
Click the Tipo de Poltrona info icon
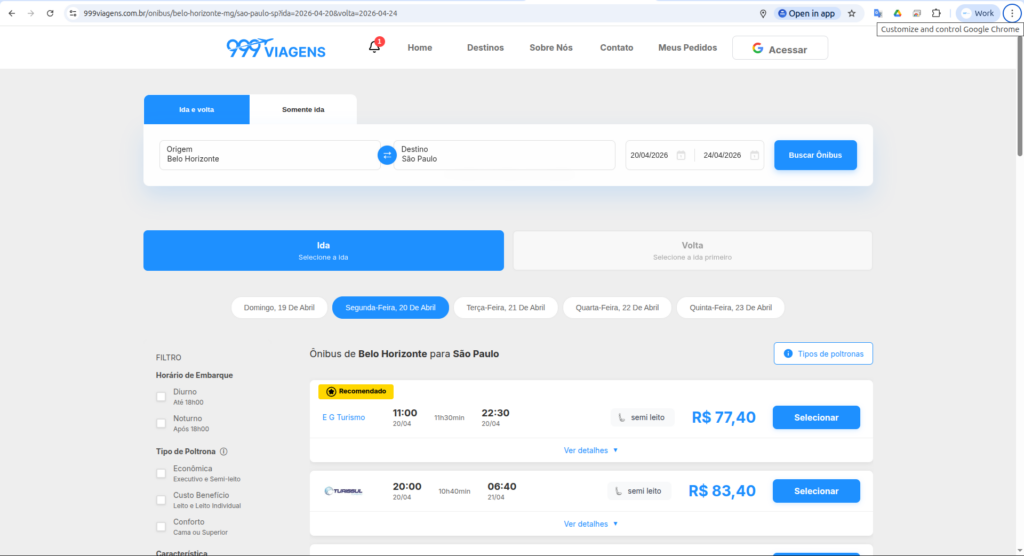(x=223, y=451)
